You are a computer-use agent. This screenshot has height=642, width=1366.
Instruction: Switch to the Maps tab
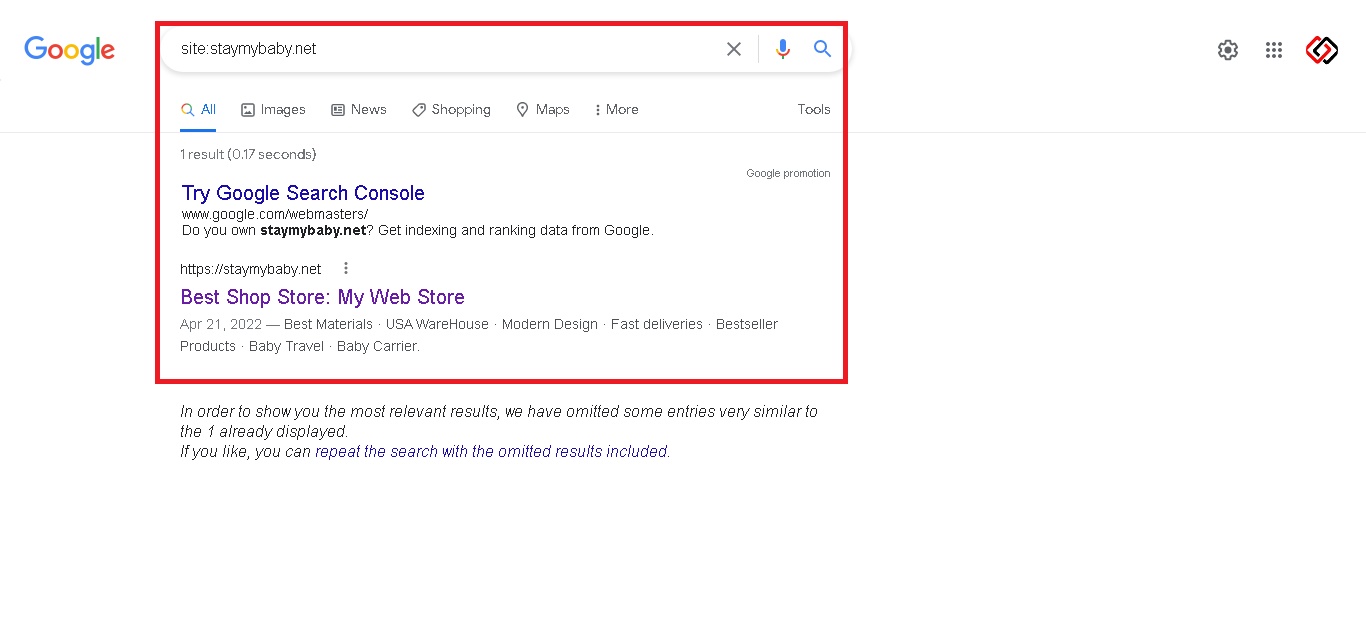click(543, 110)
